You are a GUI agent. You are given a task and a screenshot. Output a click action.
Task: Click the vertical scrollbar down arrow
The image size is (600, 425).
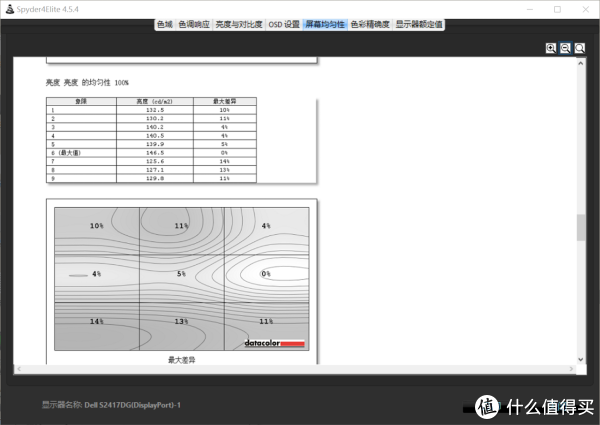pyautogui.click(x=580, y=359)
